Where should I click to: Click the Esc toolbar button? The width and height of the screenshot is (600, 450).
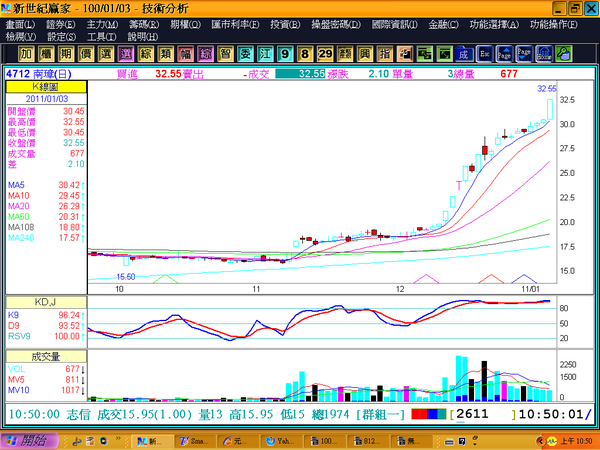click(484, 54)
